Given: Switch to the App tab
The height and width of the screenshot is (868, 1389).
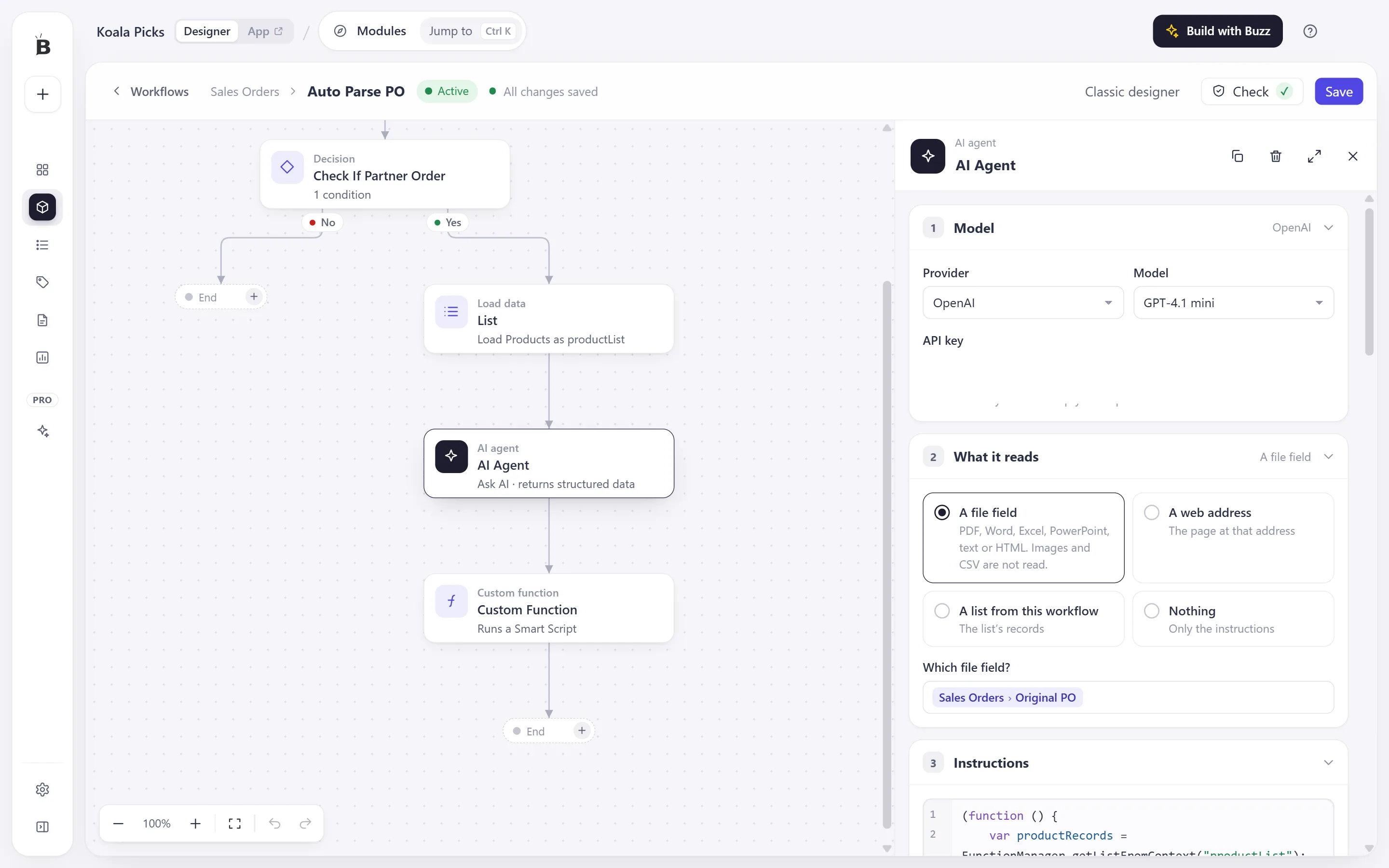Looking at the screenshot, I should pyautogui.click(x=265, y=31).
